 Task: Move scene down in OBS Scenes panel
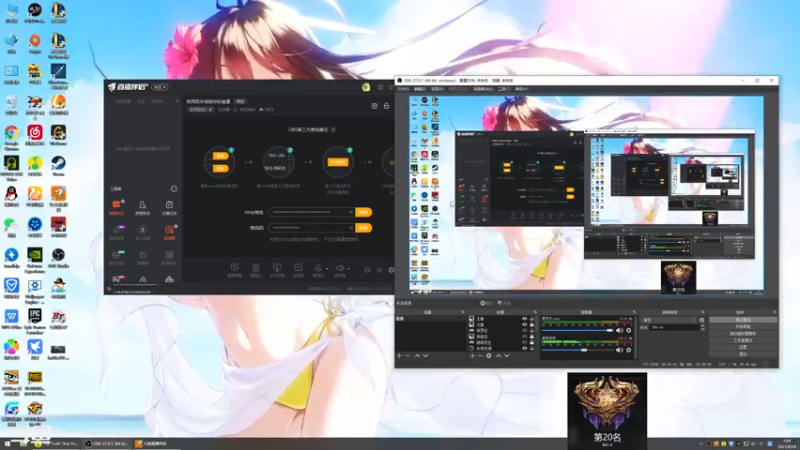point(426,356)
